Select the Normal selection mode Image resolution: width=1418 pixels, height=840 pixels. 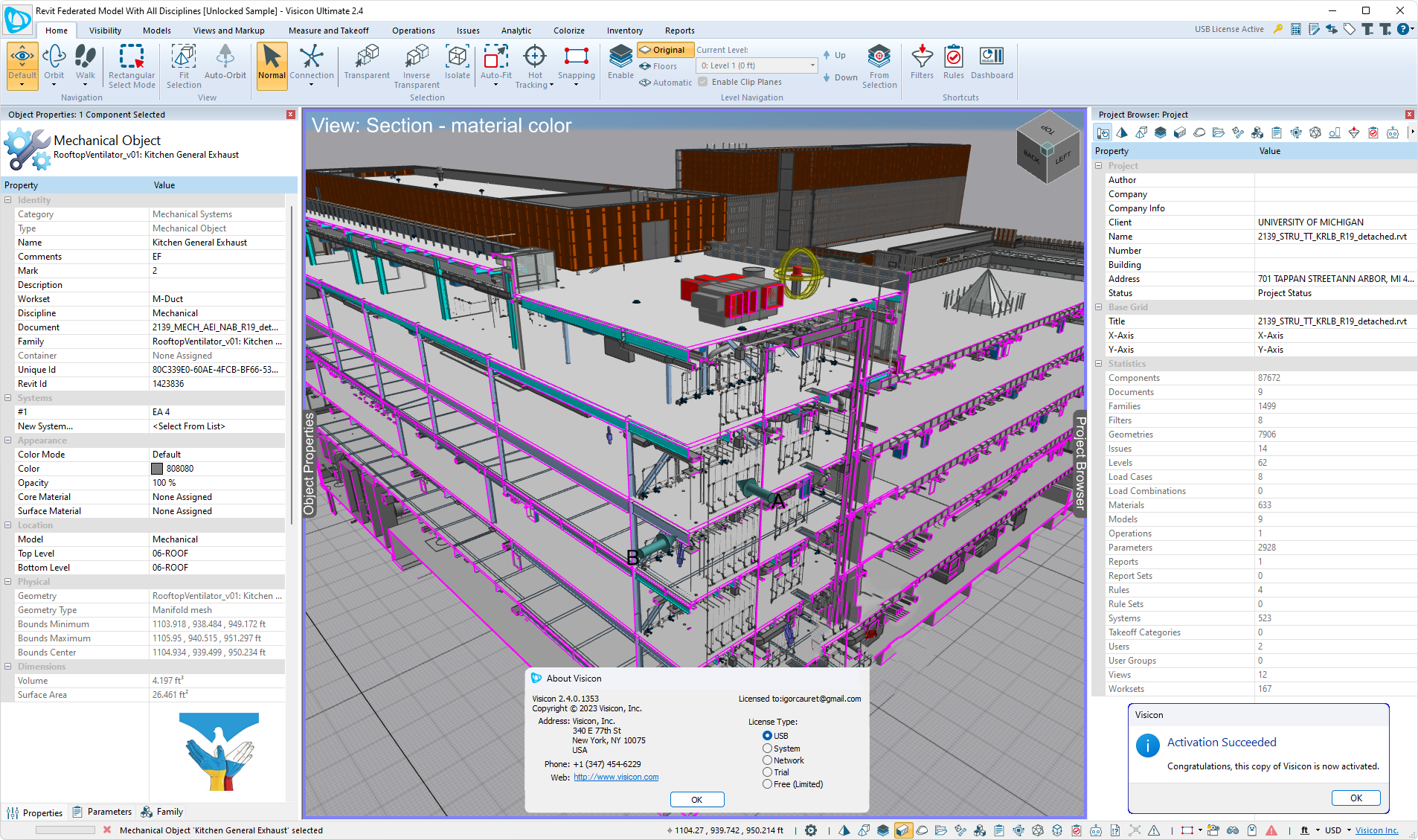pos(272,65)
